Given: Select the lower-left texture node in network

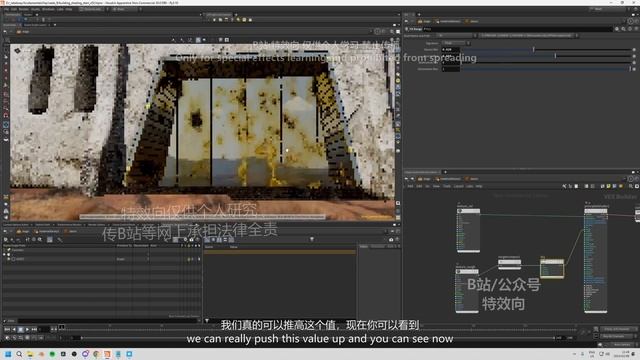Looking at the screenshot, I should click(467, 290).
